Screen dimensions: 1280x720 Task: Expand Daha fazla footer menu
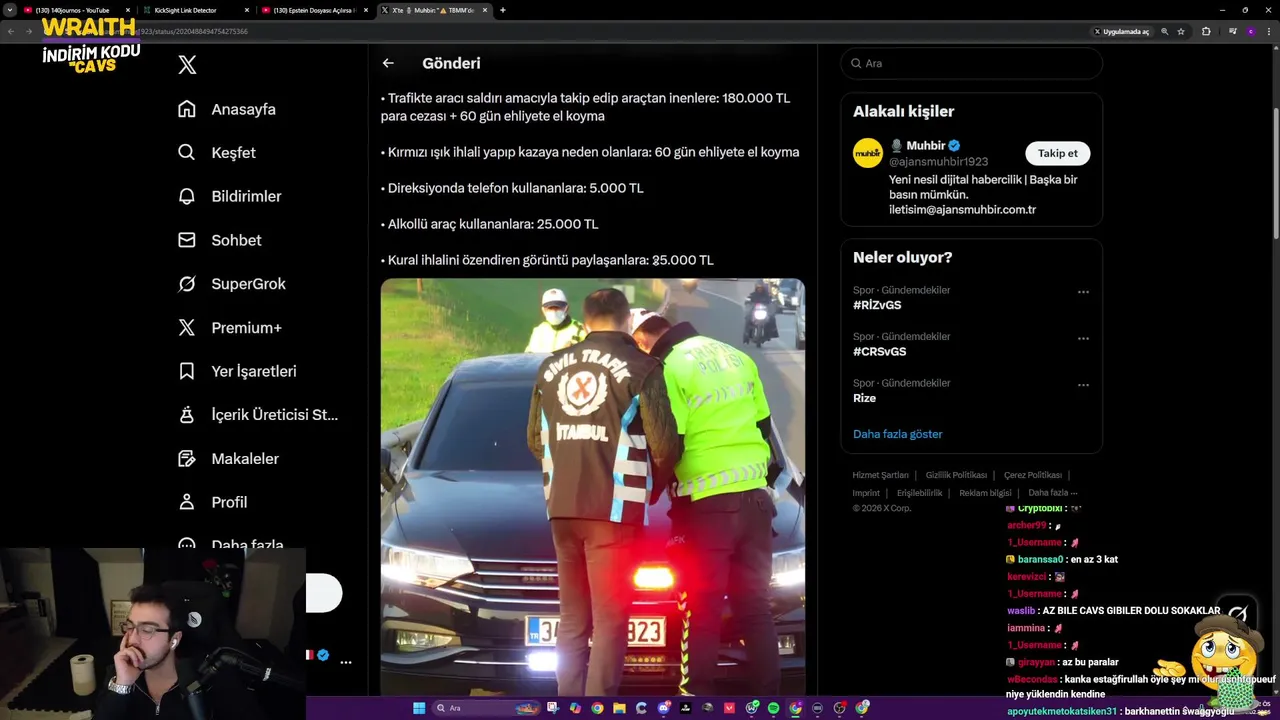[x=1052, y=492]
